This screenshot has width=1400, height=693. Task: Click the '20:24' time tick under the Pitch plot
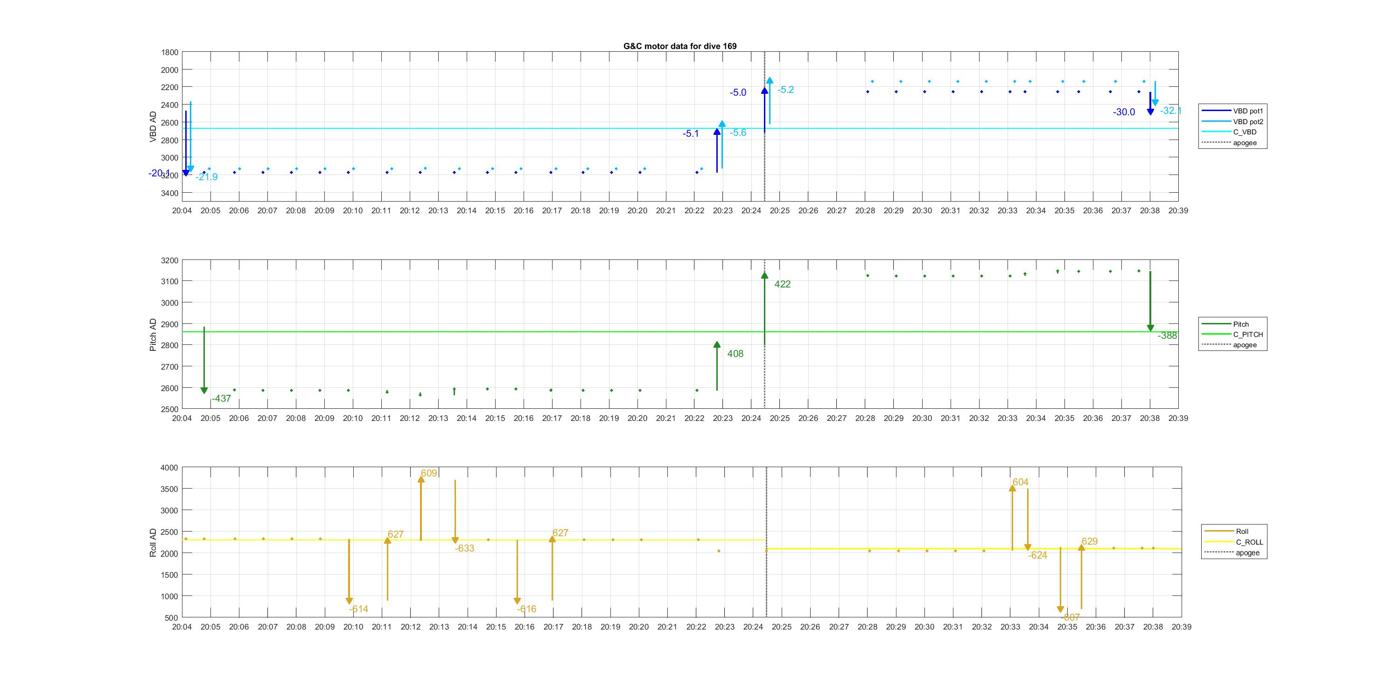point(751,418)
